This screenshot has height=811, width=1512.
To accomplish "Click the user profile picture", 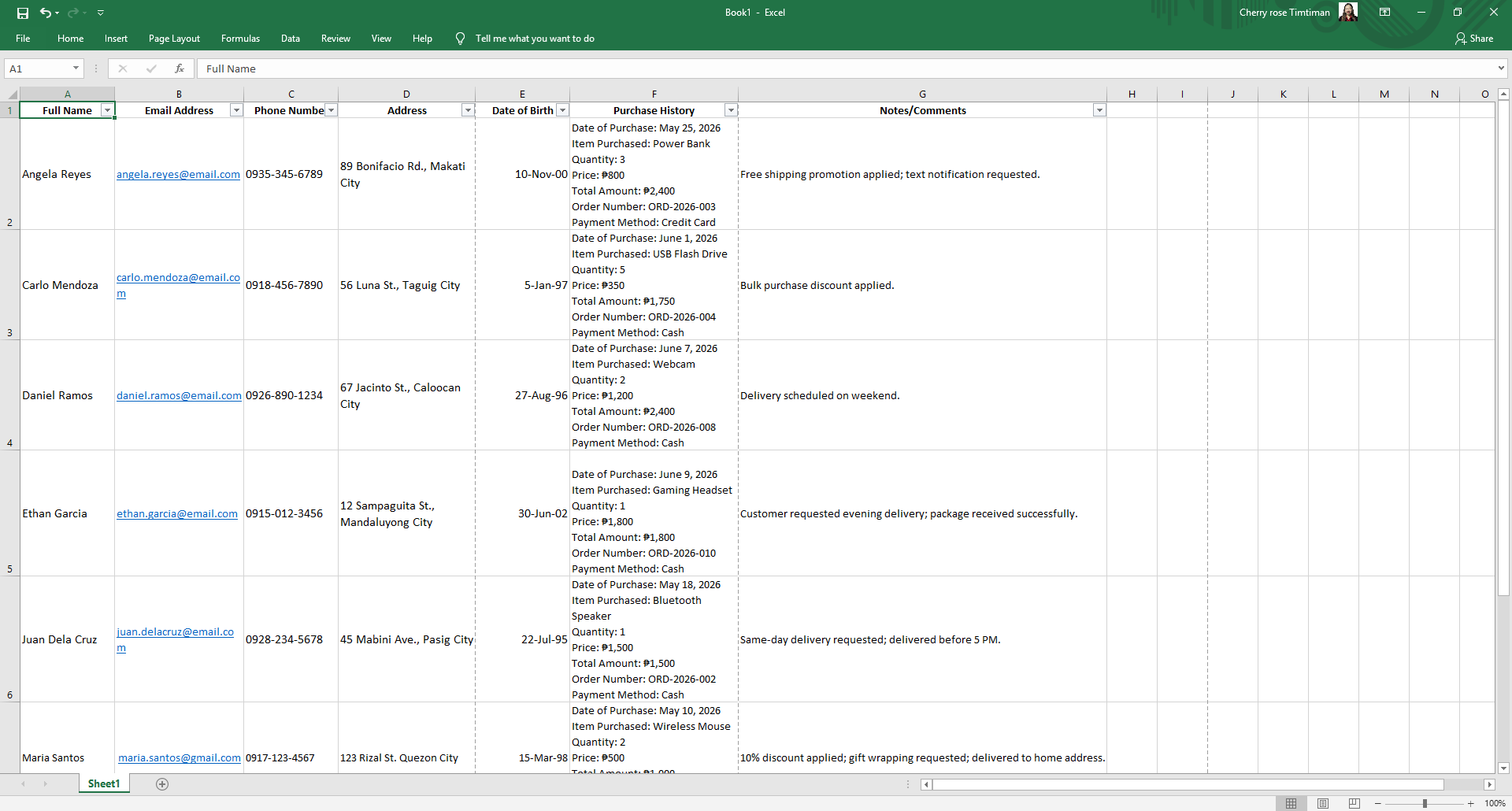I will pos(1348,12).
